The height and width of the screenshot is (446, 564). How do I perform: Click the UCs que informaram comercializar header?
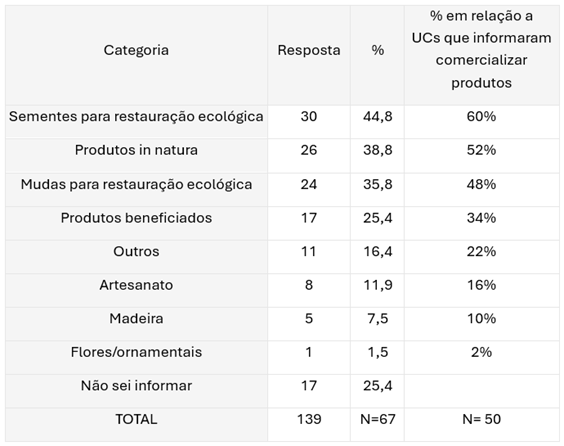coord(482,55)
